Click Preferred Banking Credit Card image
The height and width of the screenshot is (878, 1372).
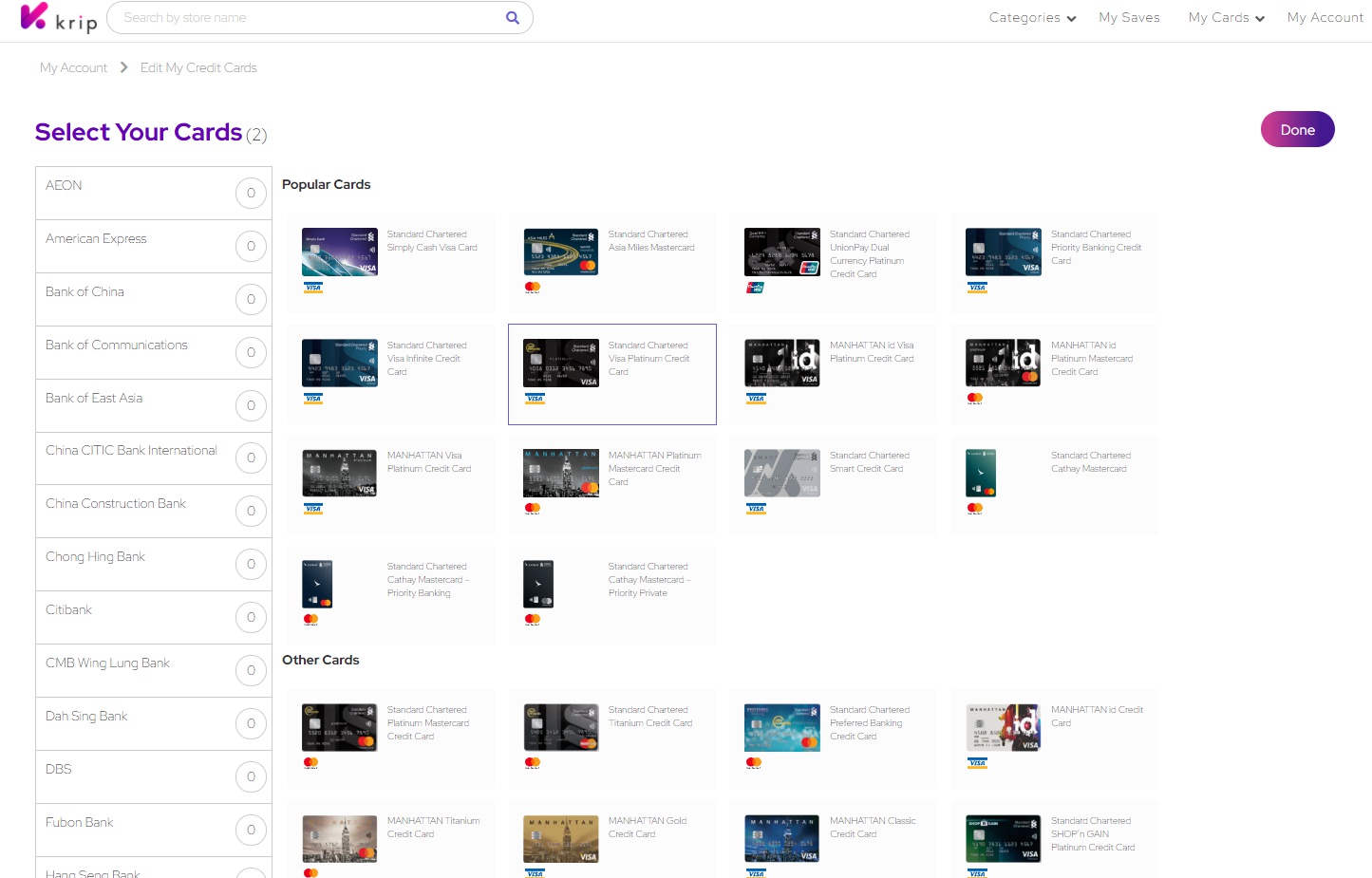(782, 727)
